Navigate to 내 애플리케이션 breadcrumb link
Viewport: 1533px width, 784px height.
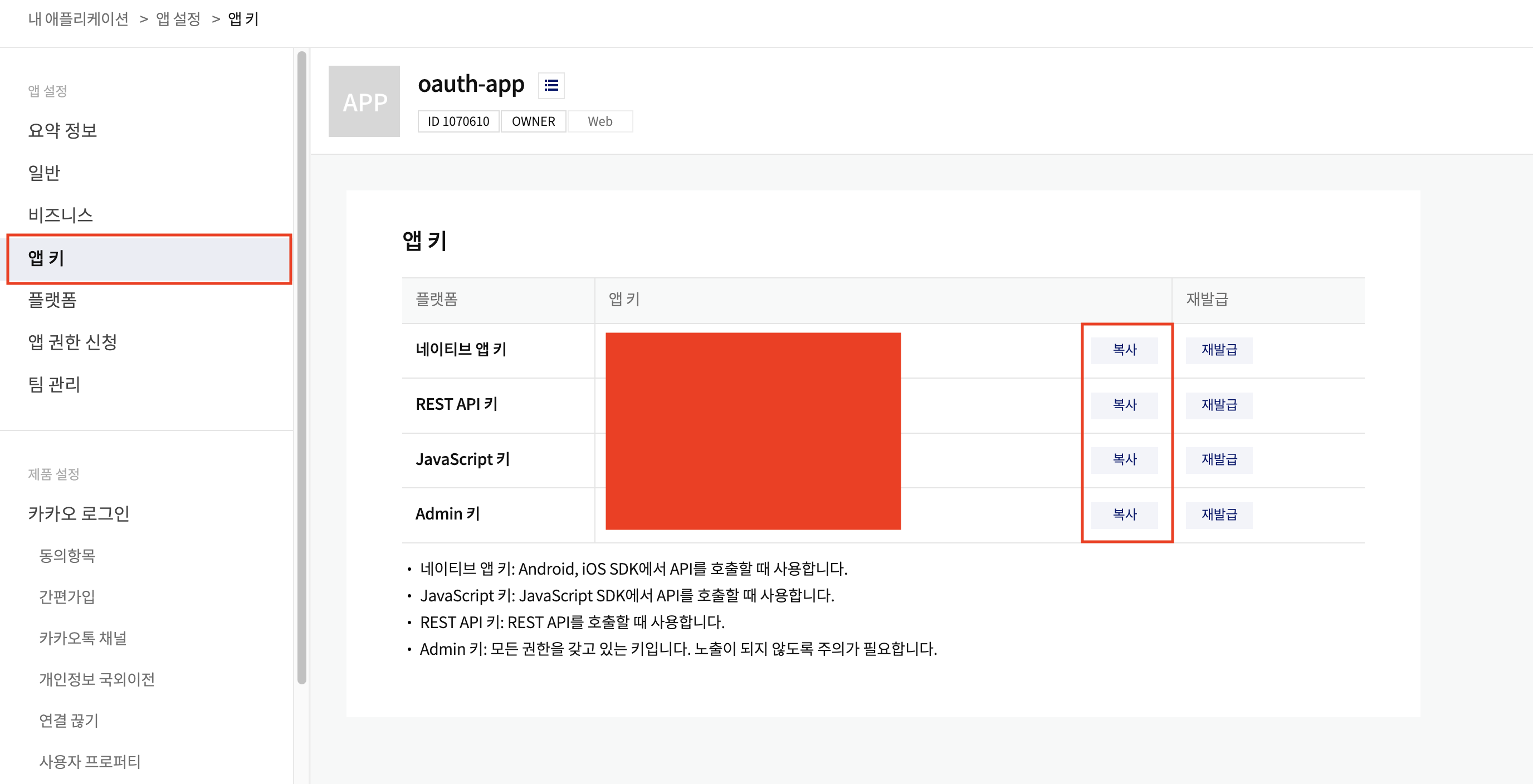(x=79, y=19)
